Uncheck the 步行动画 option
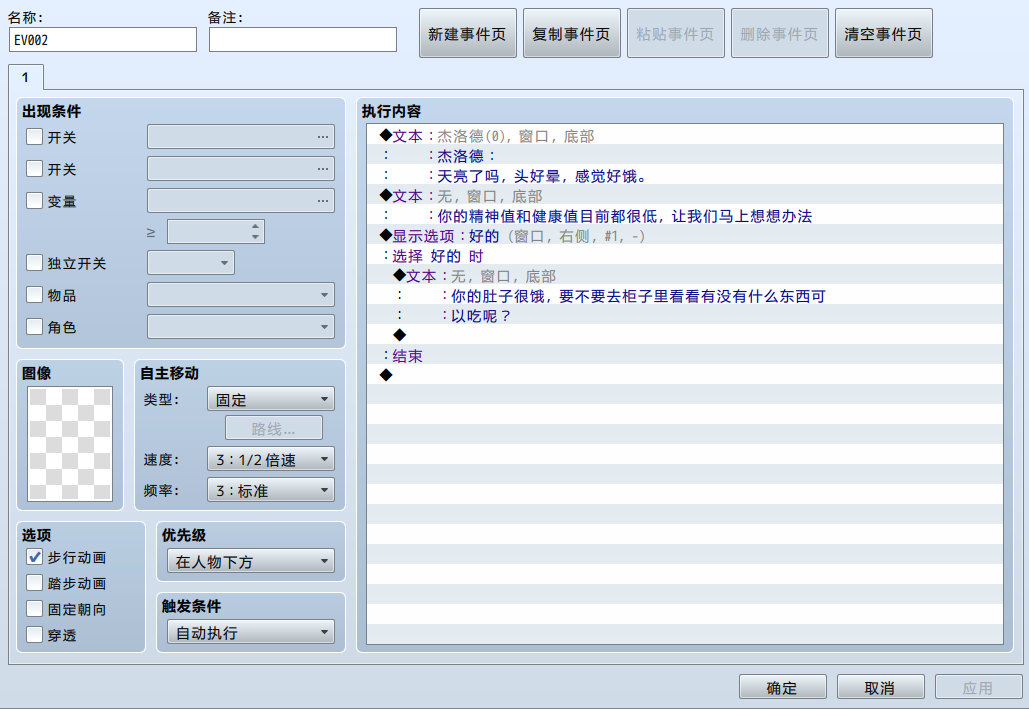Screen dimensions: 1029x709 (x=34, y=557)
